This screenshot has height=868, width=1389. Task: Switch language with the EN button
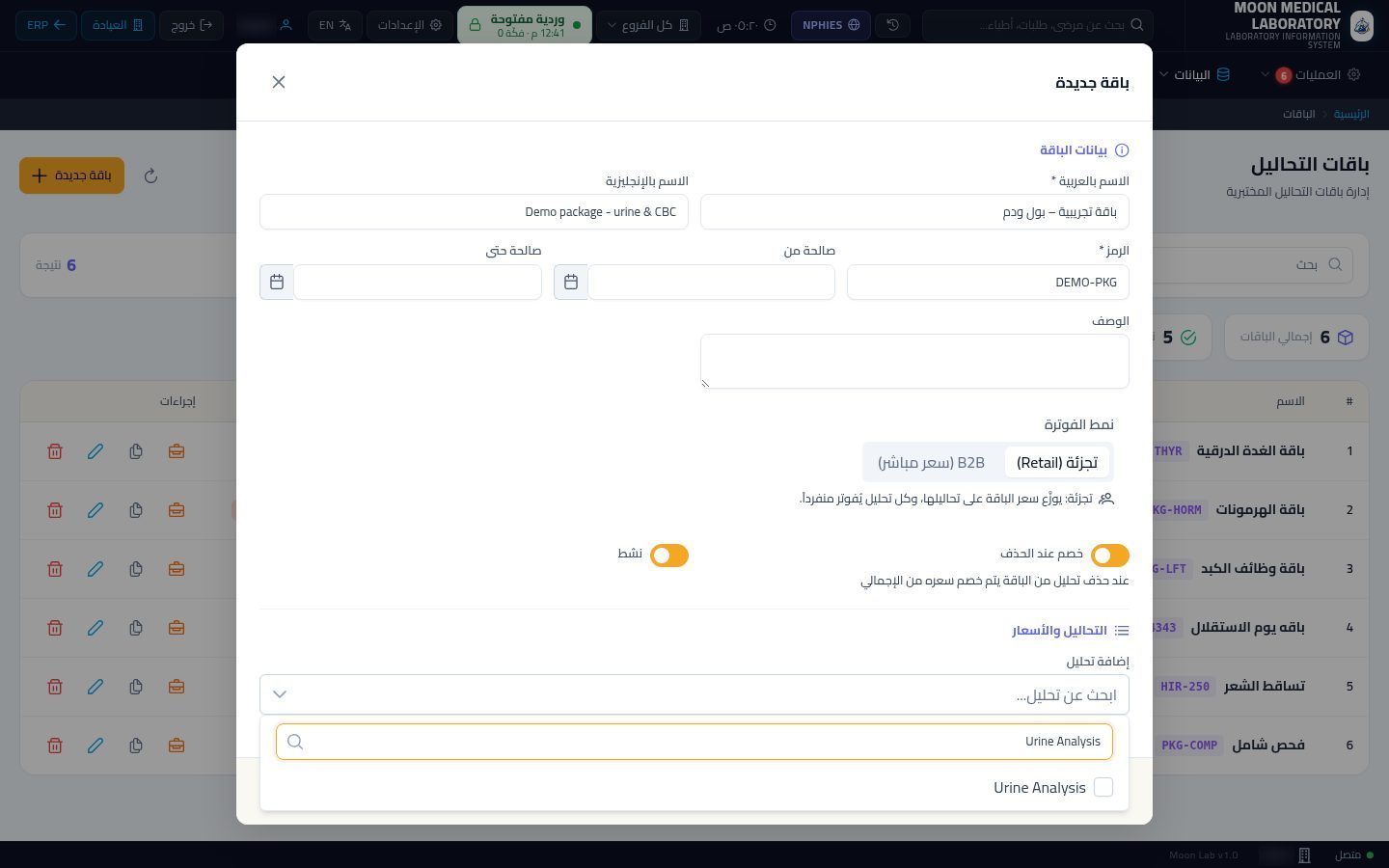coord(335,25)
